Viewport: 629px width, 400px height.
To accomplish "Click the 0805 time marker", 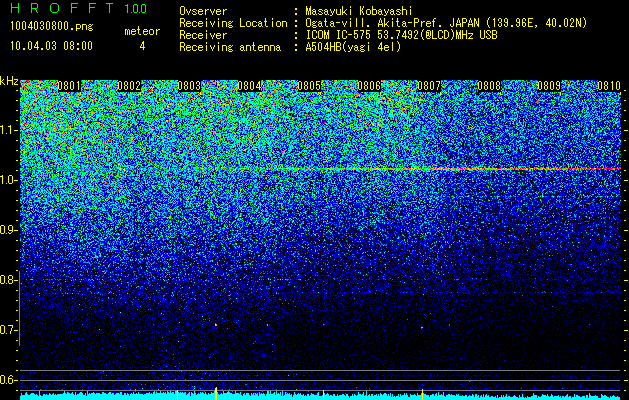I will click(309, 86).
